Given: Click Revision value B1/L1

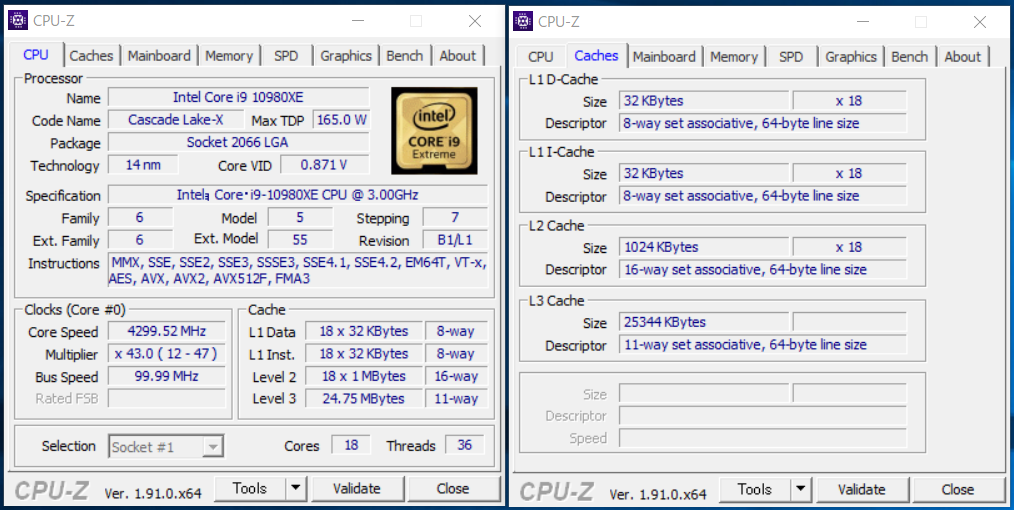Looking at the screenshot, I should [455, 240].
